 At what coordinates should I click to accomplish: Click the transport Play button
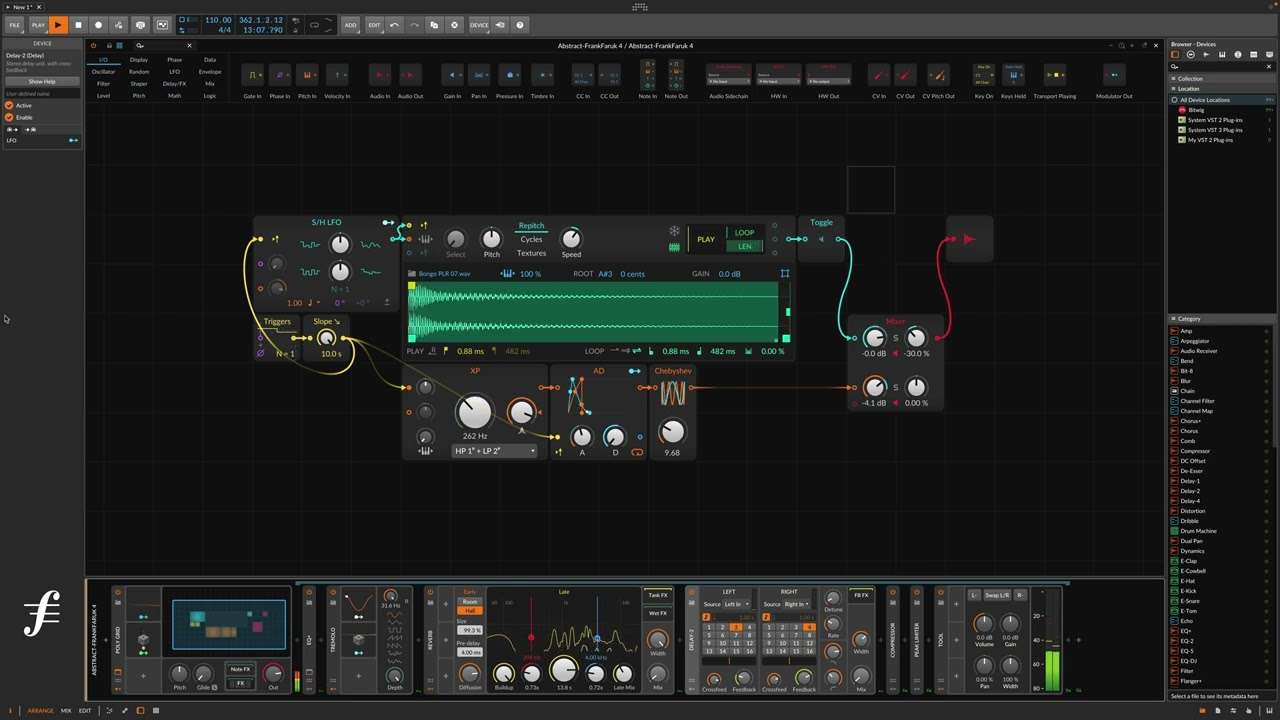pyautogui.click(x=58, y=25)
